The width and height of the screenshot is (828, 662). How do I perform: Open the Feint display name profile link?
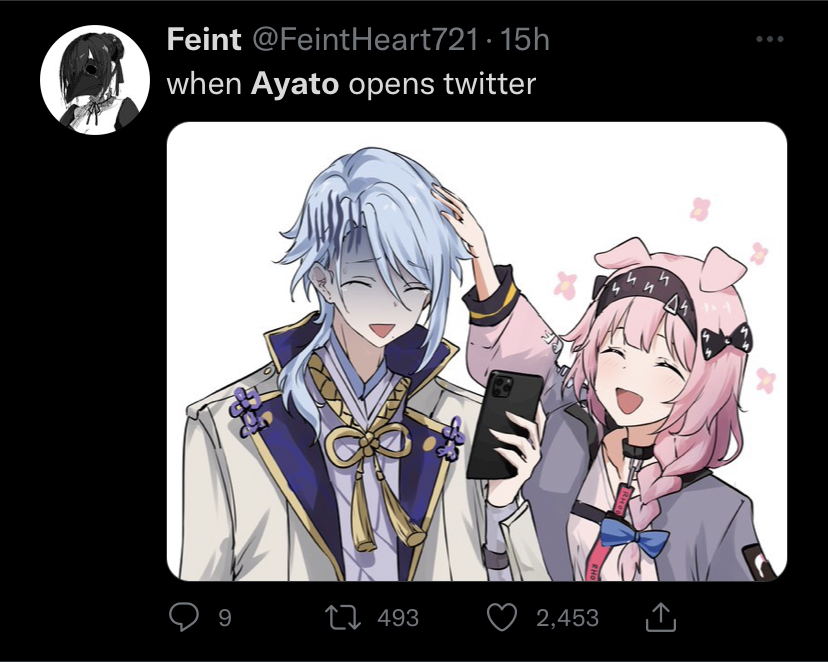[204, 39]
